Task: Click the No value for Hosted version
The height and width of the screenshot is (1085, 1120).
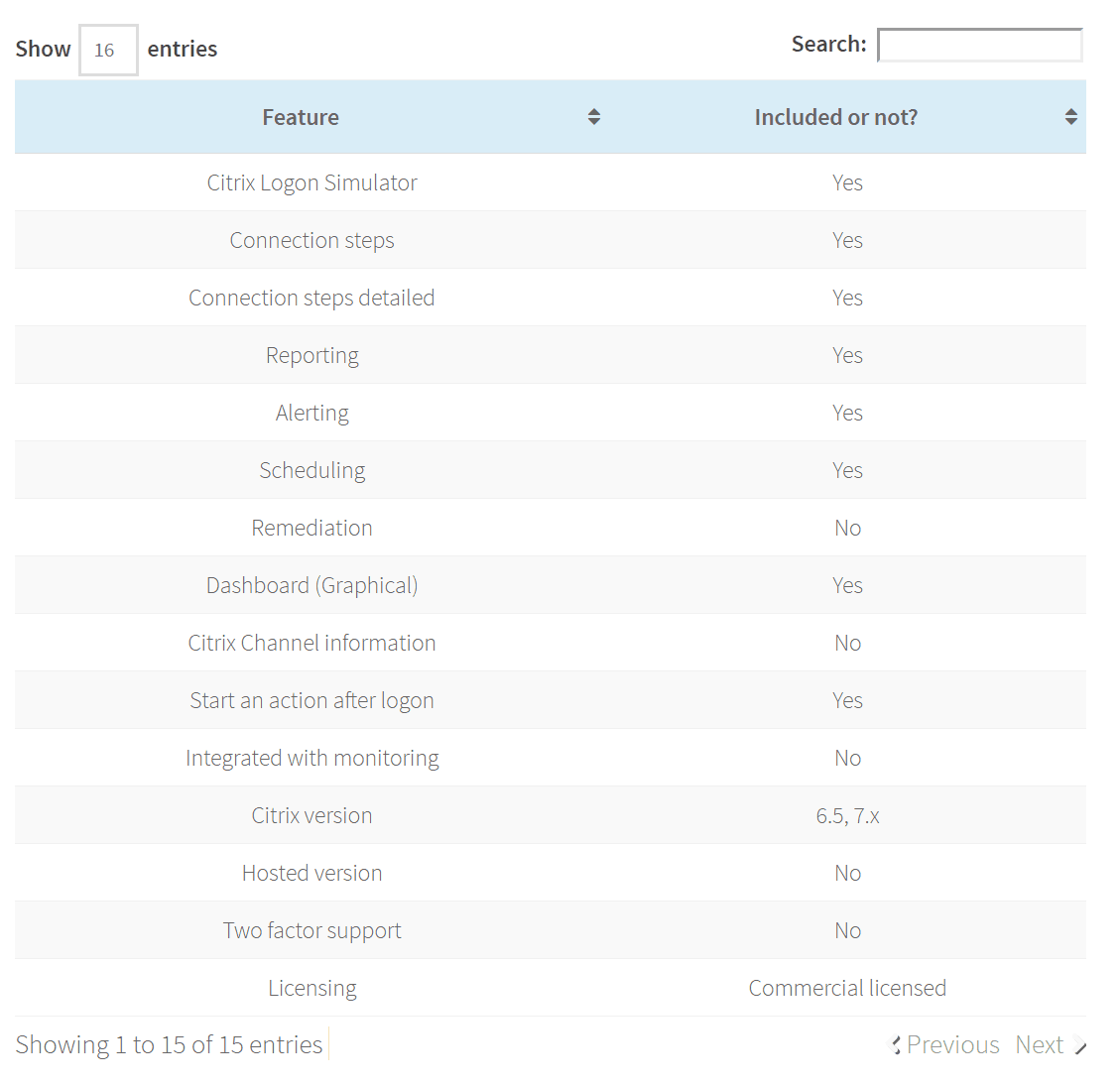Action: point(848,873)
